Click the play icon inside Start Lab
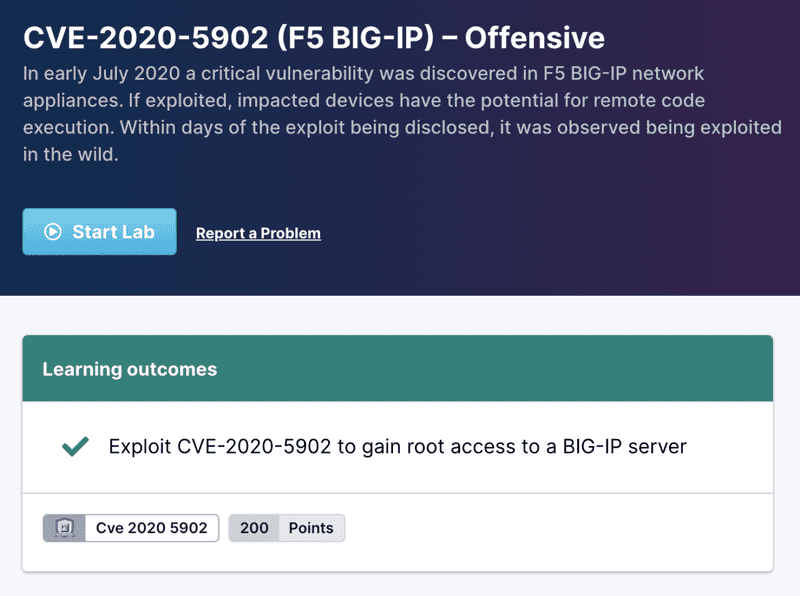Image resolution: width=800 pixels, height=596 pixels. point(53,232)
